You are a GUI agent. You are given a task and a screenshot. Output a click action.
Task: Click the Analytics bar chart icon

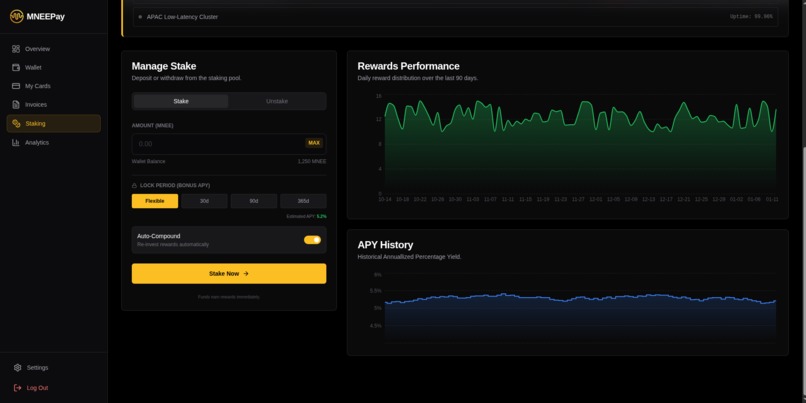point(16,142)
